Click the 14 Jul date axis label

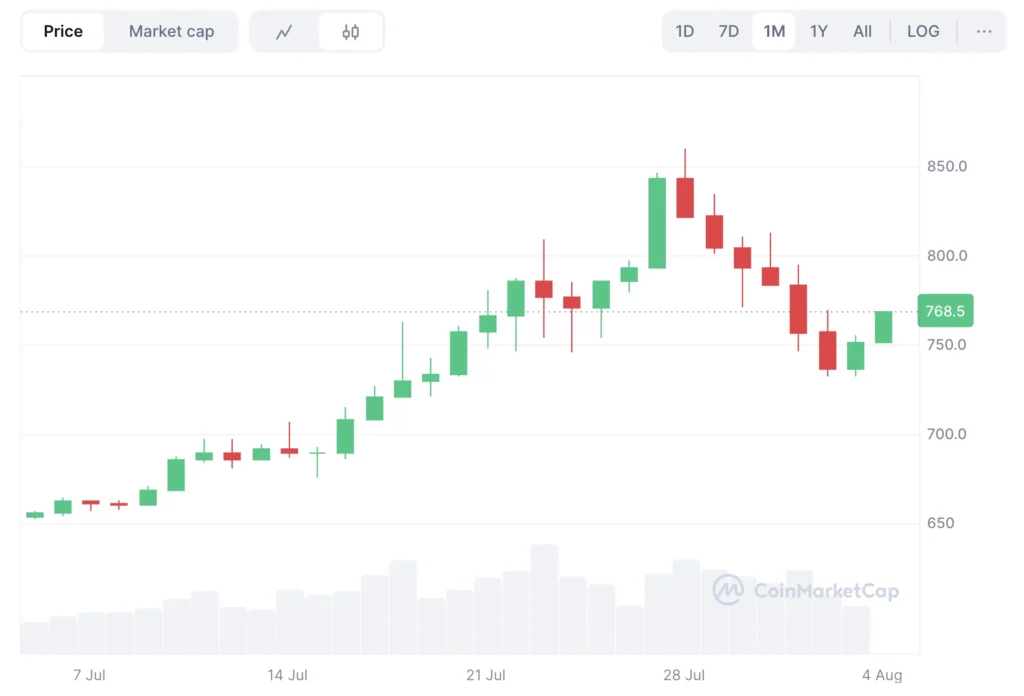tap(288, 675)
